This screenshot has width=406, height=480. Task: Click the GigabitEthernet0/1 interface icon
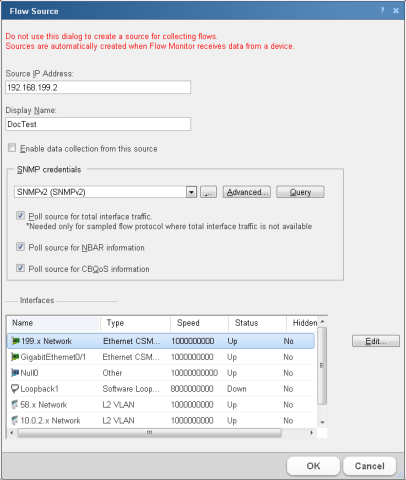tap(15, 357)
